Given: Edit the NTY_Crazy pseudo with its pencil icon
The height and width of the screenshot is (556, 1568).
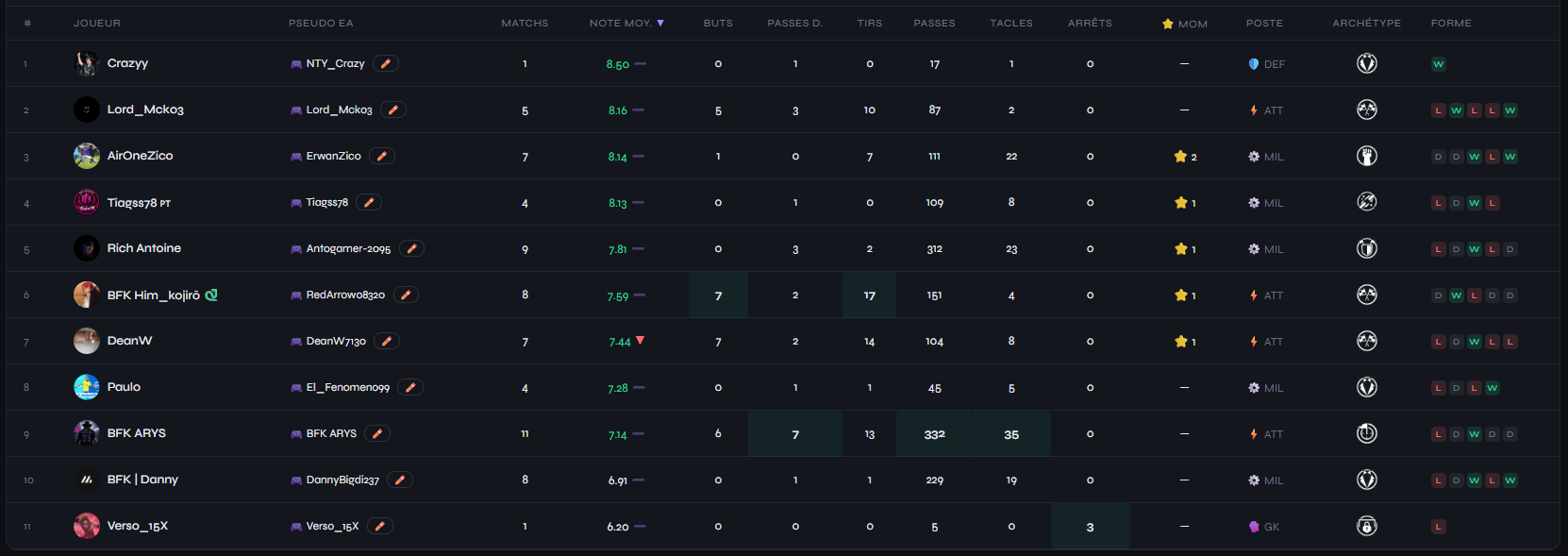Looking at the screenshot, I should tap(386, 63).
